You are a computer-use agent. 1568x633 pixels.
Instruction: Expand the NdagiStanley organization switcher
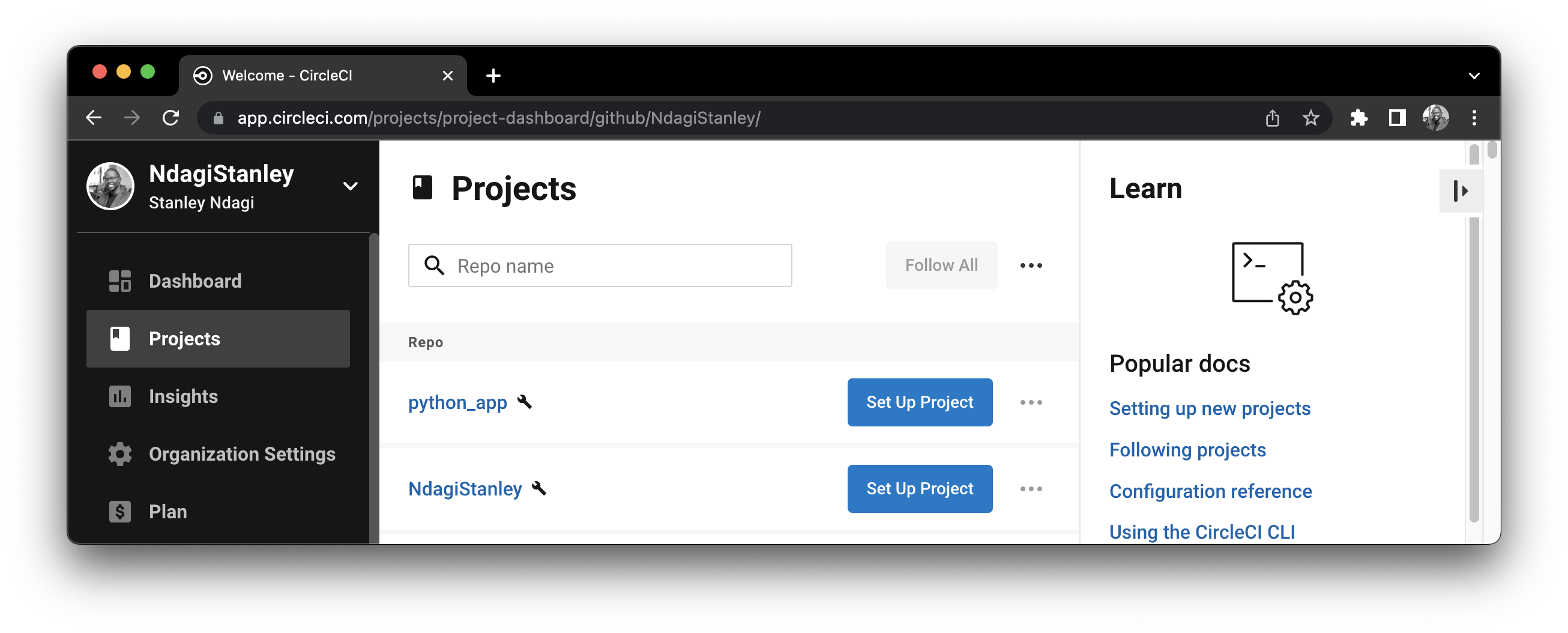coord(350,186)
